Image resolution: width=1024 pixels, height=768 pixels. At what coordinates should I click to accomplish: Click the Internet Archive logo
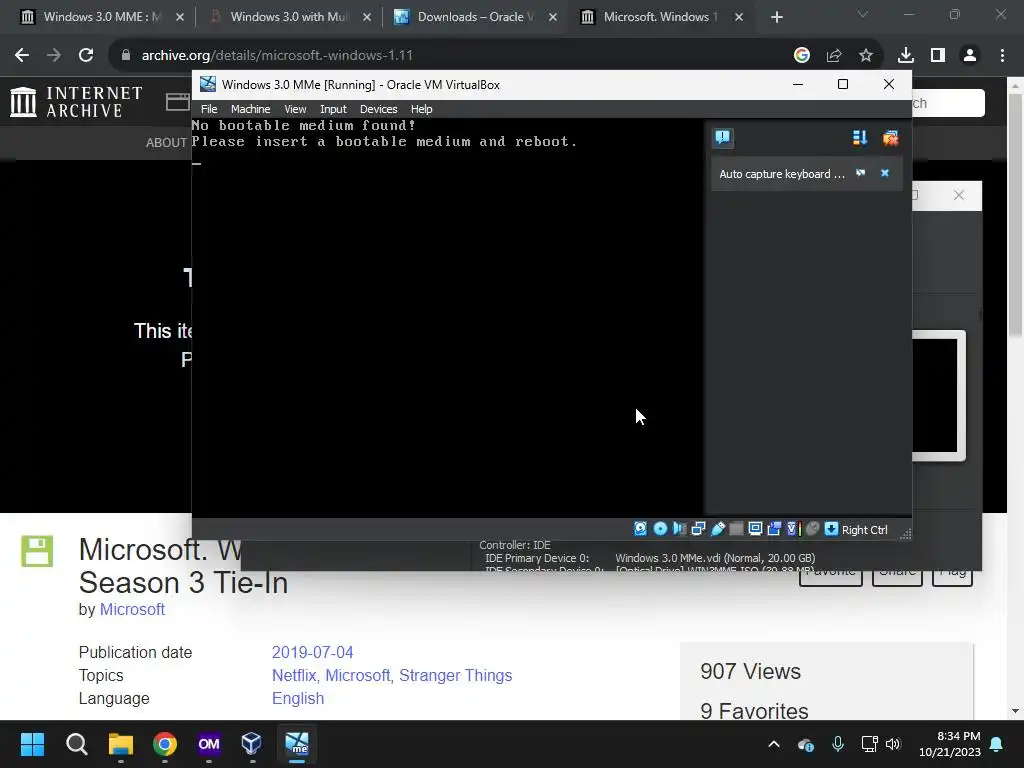76,102
